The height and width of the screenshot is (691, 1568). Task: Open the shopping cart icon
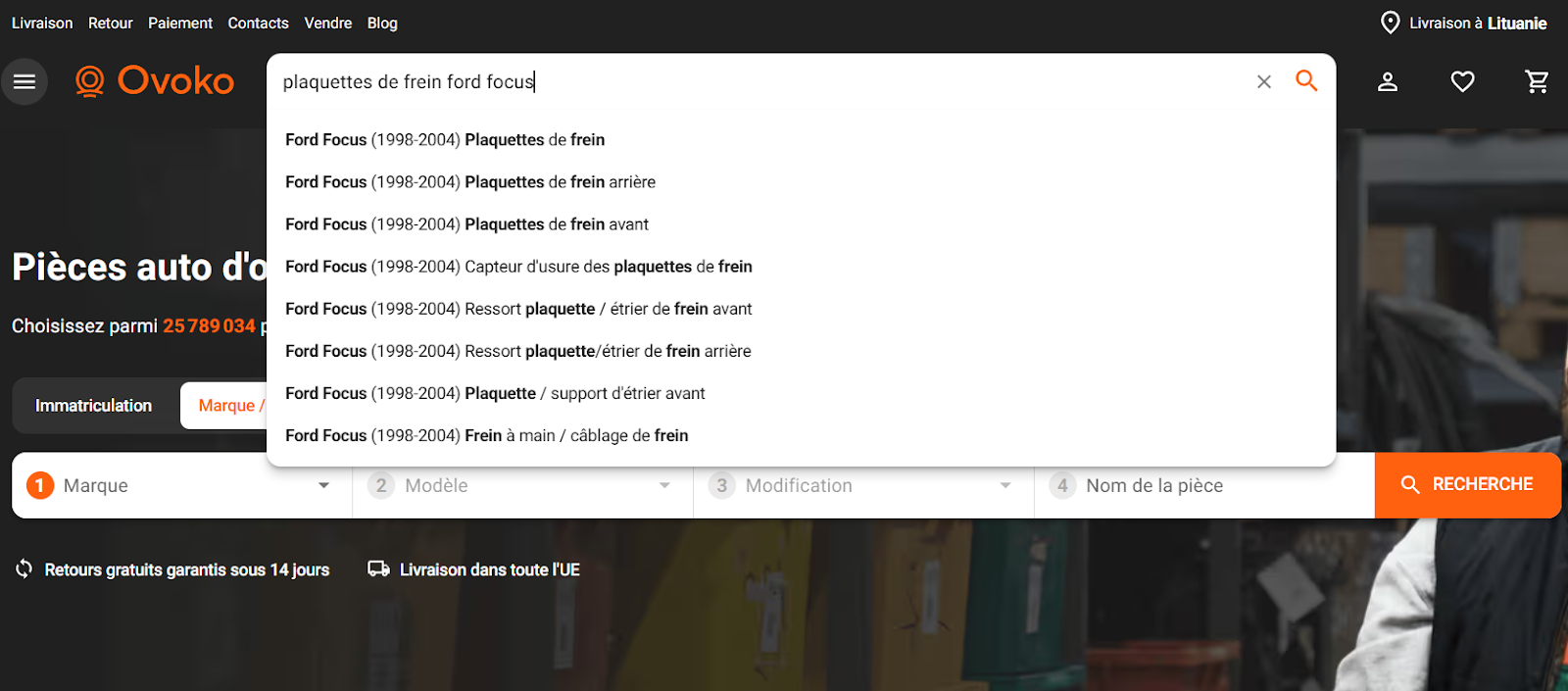coord(1537,82)
